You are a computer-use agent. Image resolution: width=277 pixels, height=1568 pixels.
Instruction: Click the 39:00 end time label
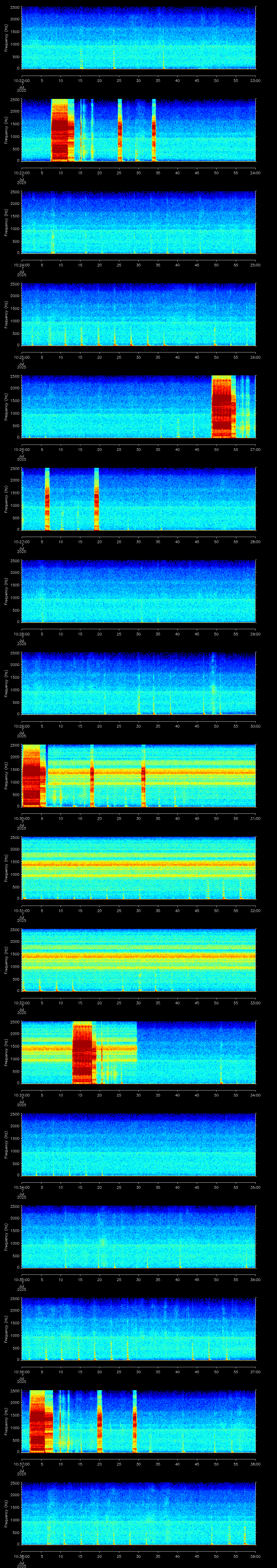click(255, 1556)
